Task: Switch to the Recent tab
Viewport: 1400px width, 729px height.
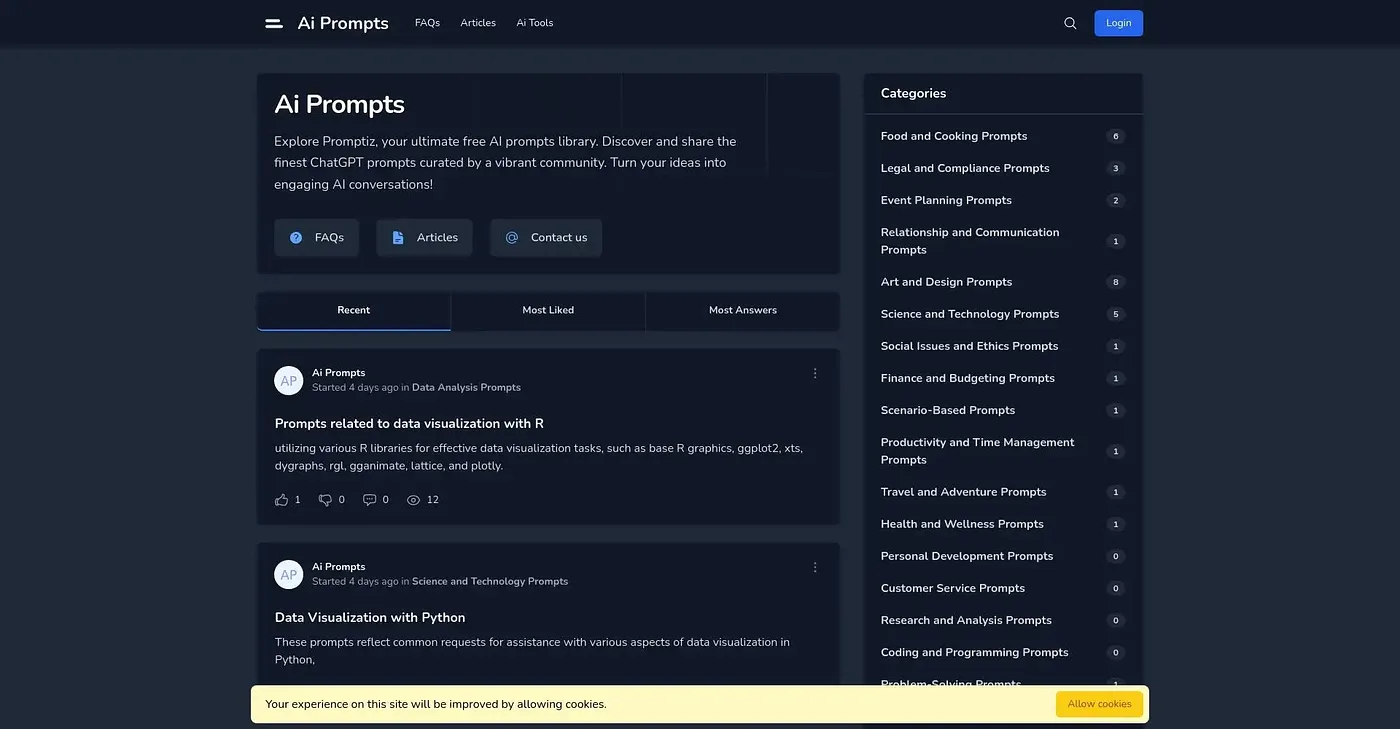Action: (x=354, y=311)
